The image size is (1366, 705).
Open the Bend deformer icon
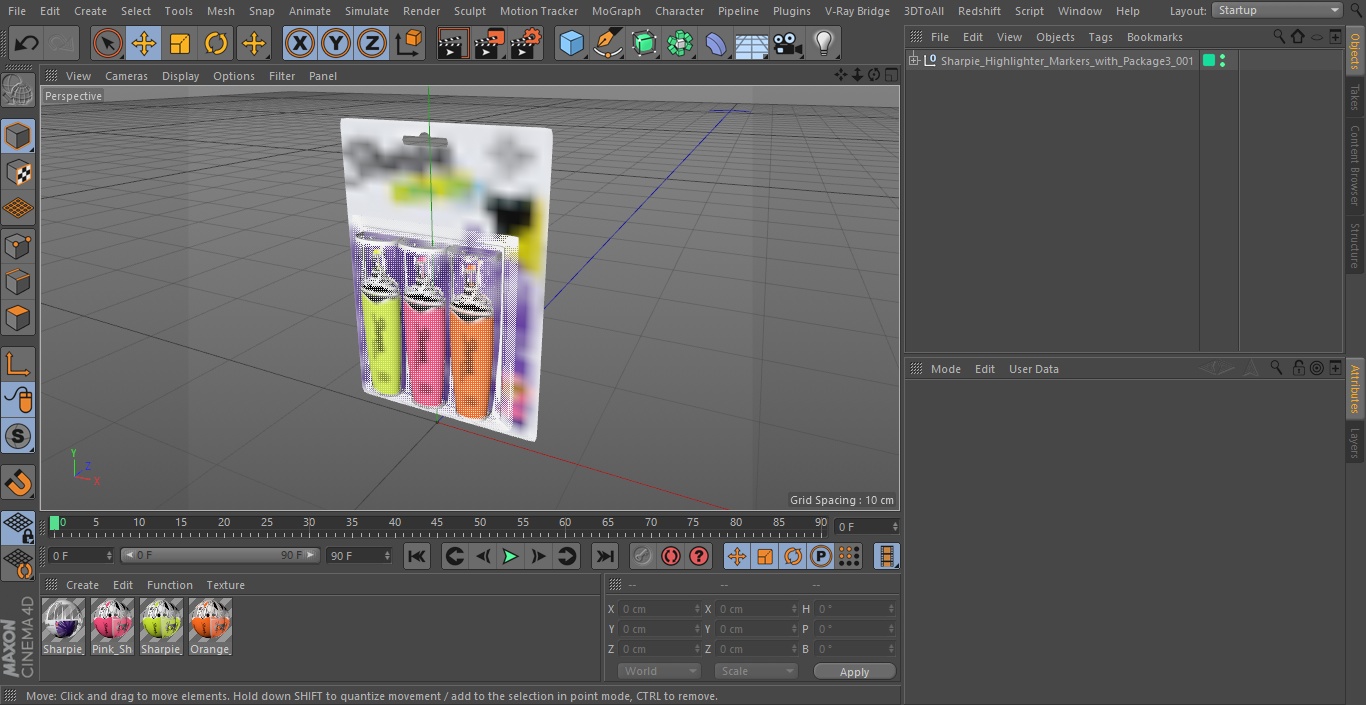(716, 43)
